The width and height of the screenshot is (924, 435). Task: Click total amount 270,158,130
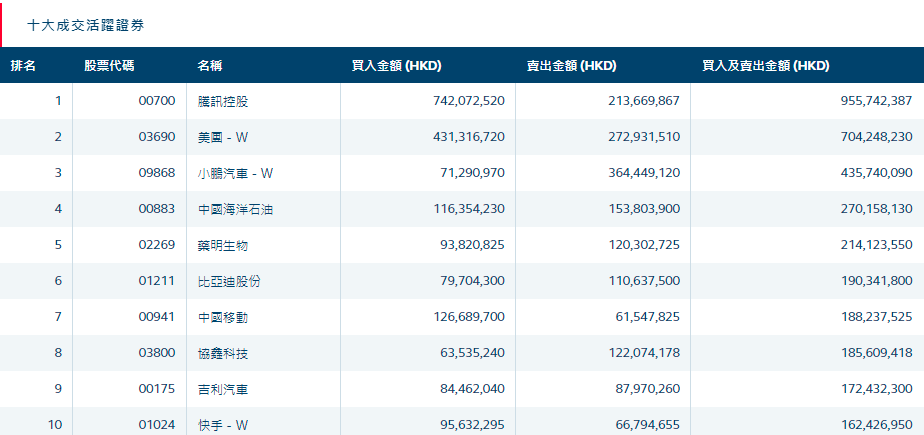tap(876, 209)
